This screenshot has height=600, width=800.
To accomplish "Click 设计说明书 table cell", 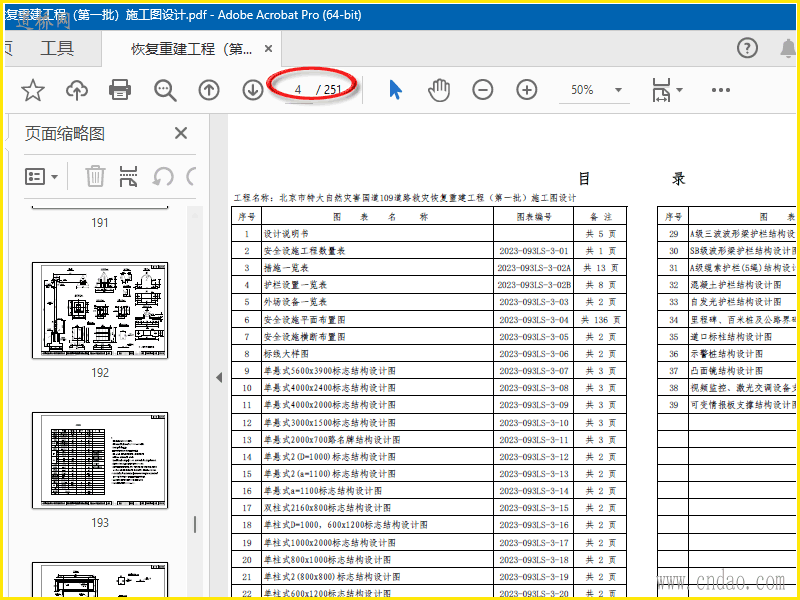I will (x=286, y=234).
